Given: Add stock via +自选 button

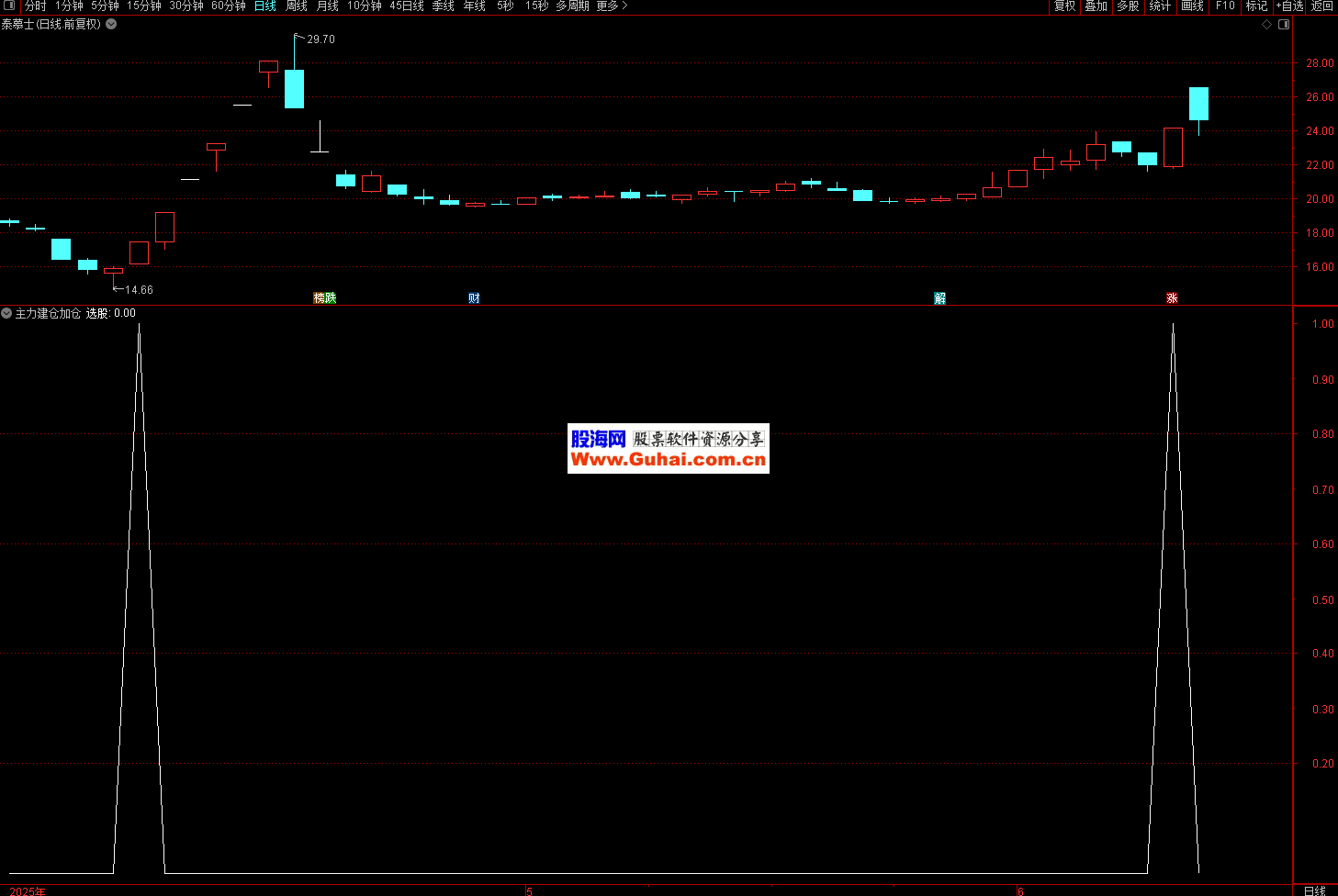Looking at the screenshot, I should point(1289,6).
